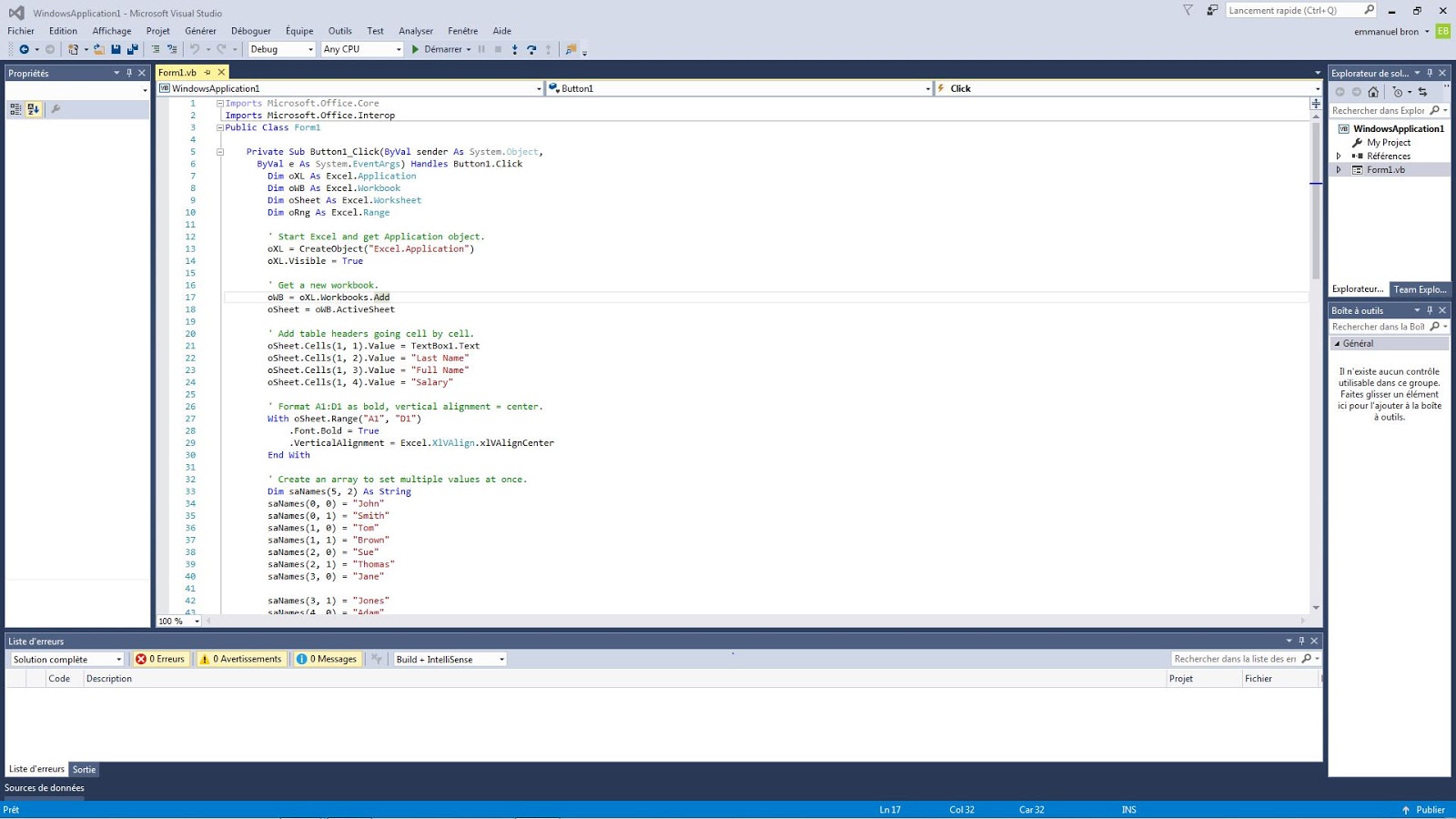Open the editor zoom level control

178,621
